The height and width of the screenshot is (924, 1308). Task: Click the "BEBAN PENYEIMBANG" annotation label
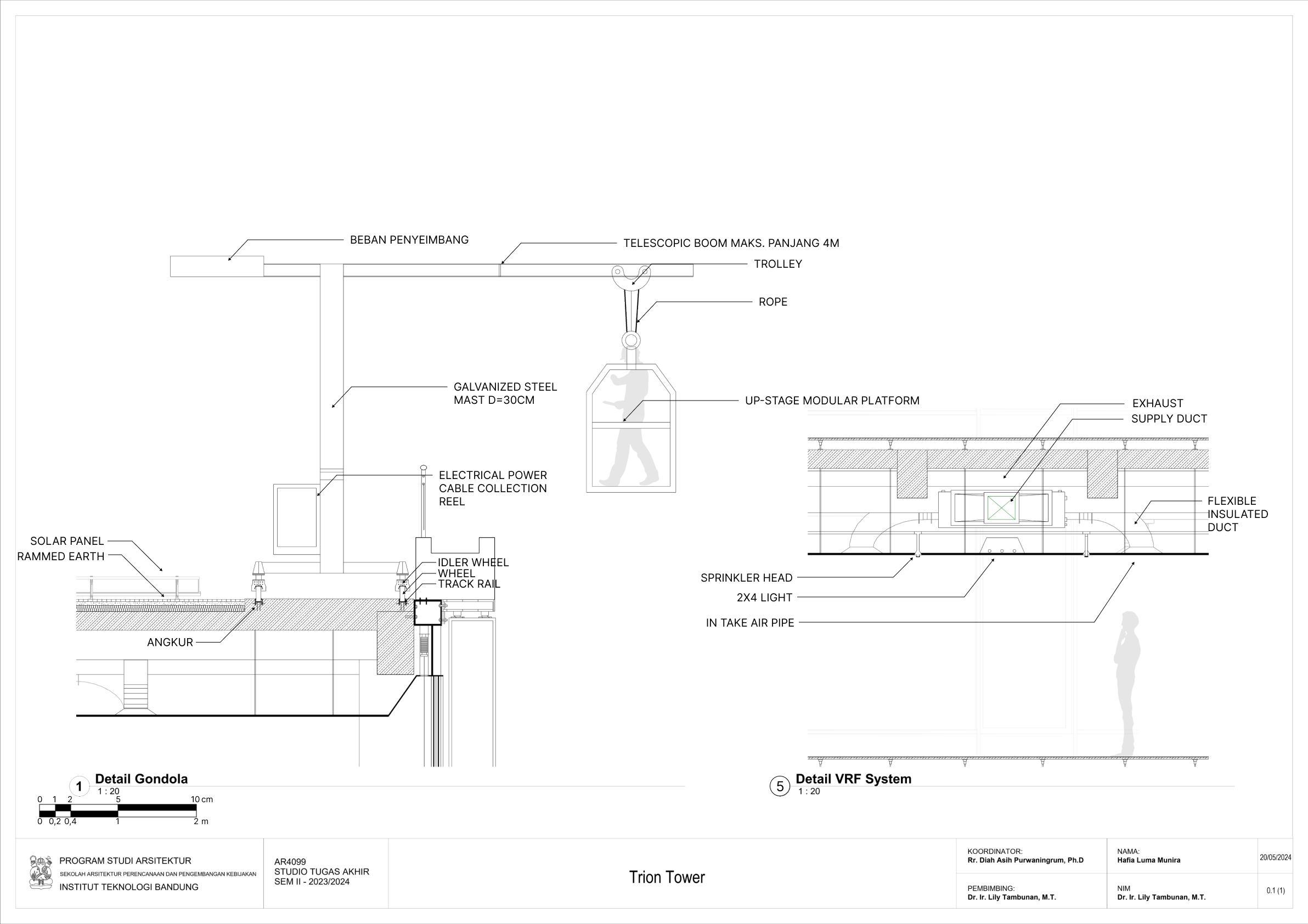[409, 240]
